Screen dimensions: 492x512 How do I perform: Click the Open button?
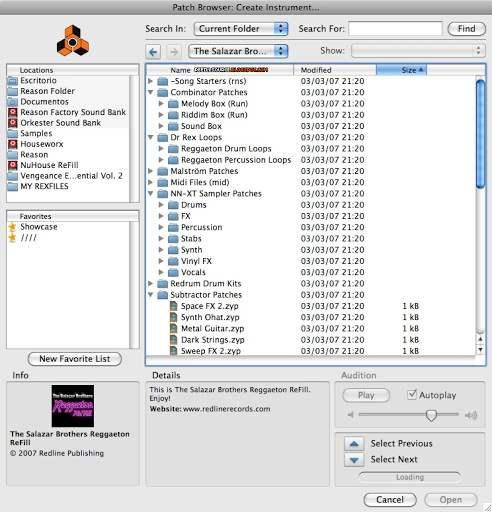[451, 500]
